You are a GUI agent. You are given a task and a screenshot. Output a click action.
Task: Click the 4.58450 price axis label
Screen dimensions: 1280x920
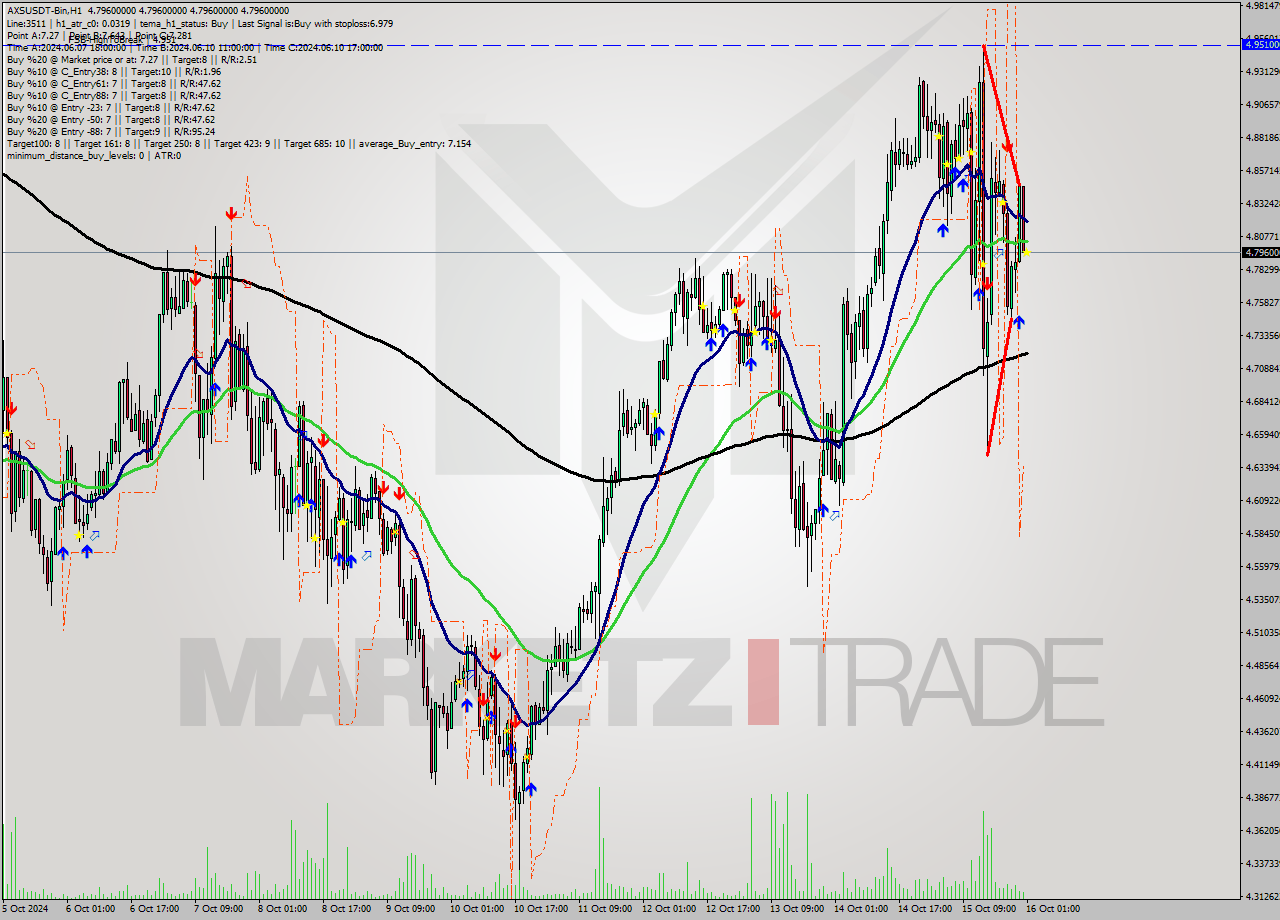(x=1262, y=534)
